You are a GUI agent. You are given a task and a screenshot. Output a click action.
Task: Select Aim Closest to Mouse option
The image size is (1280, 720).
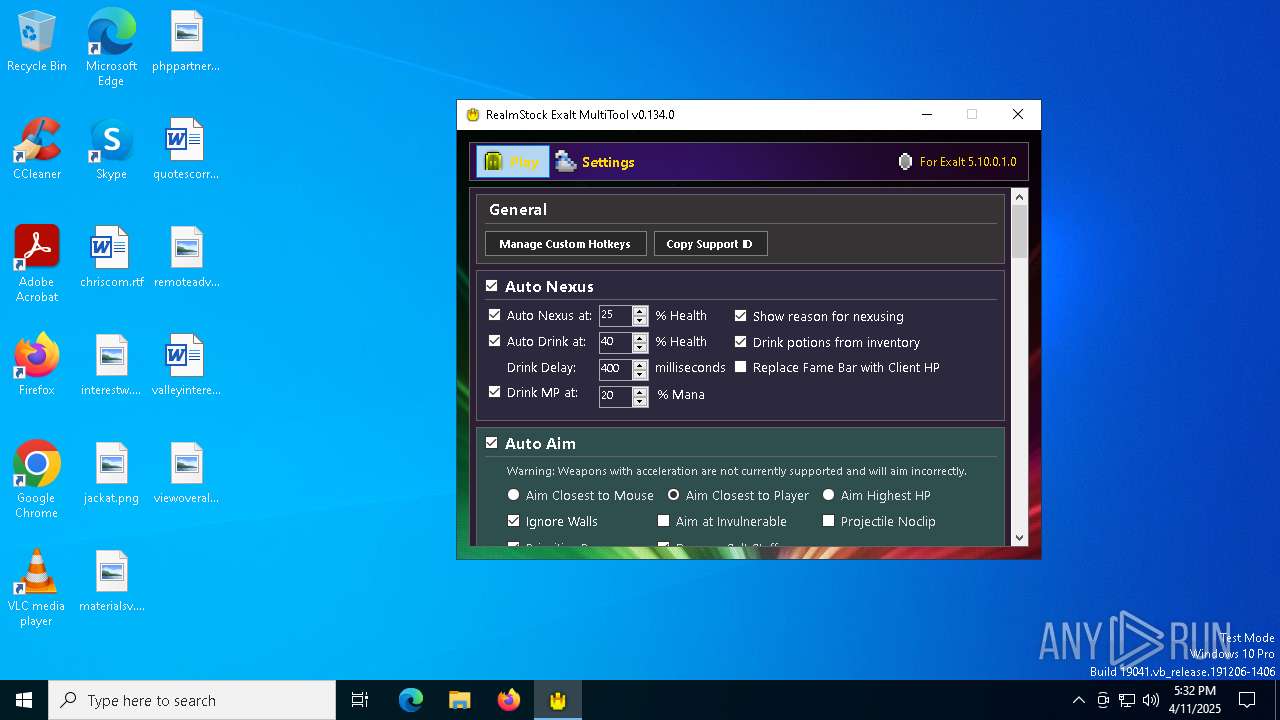coord(514,495)
